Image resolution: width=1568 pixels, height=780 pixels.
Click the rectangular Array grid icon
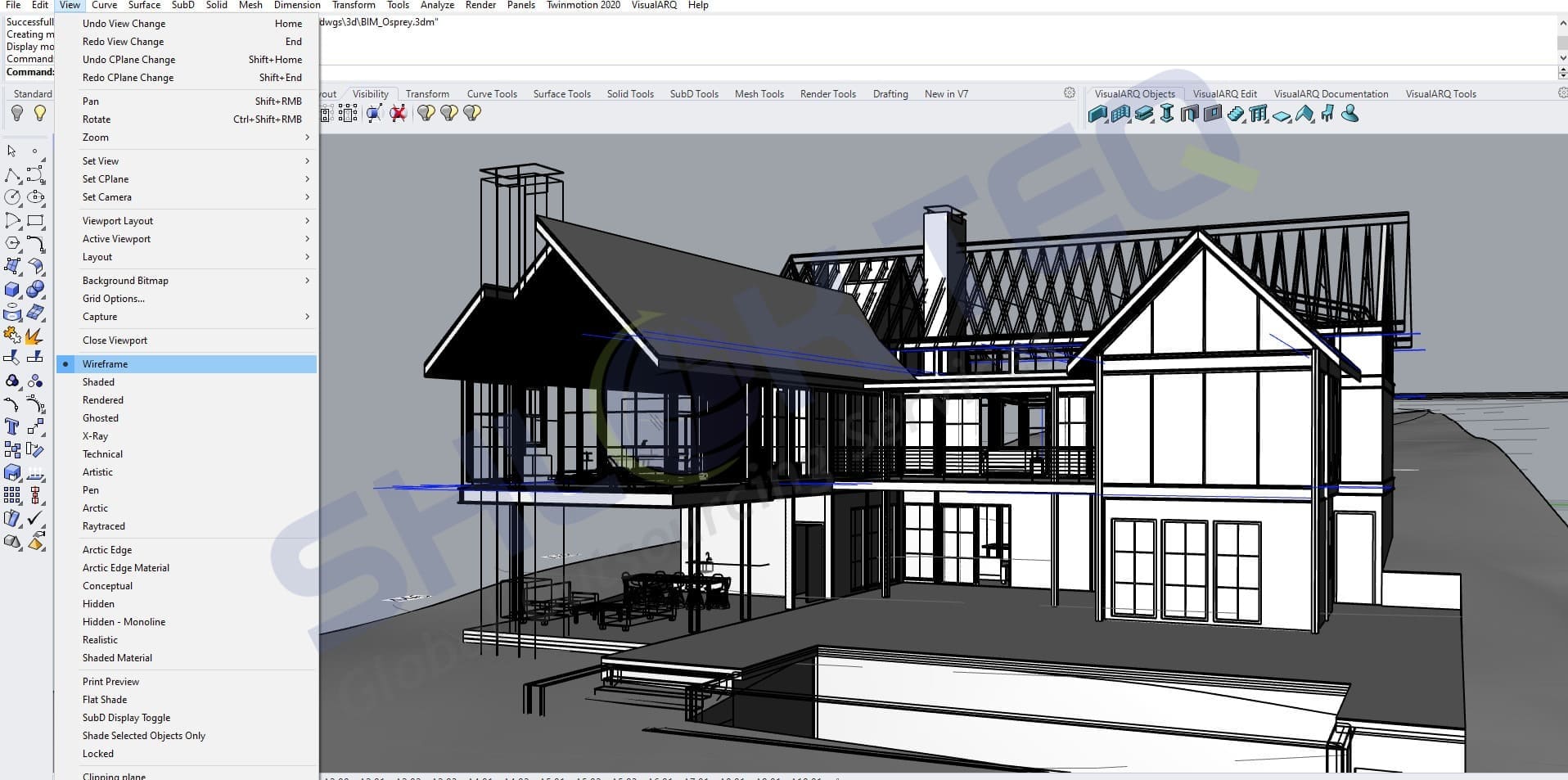point(12,495)
